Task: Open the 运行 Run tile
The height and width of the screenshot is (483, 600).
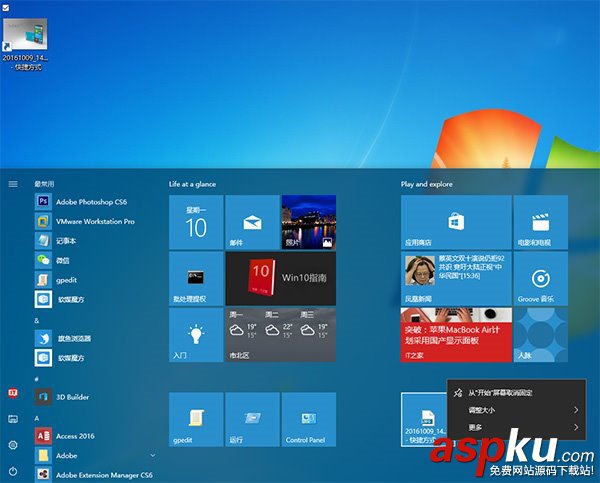Action: click(252, 419)
